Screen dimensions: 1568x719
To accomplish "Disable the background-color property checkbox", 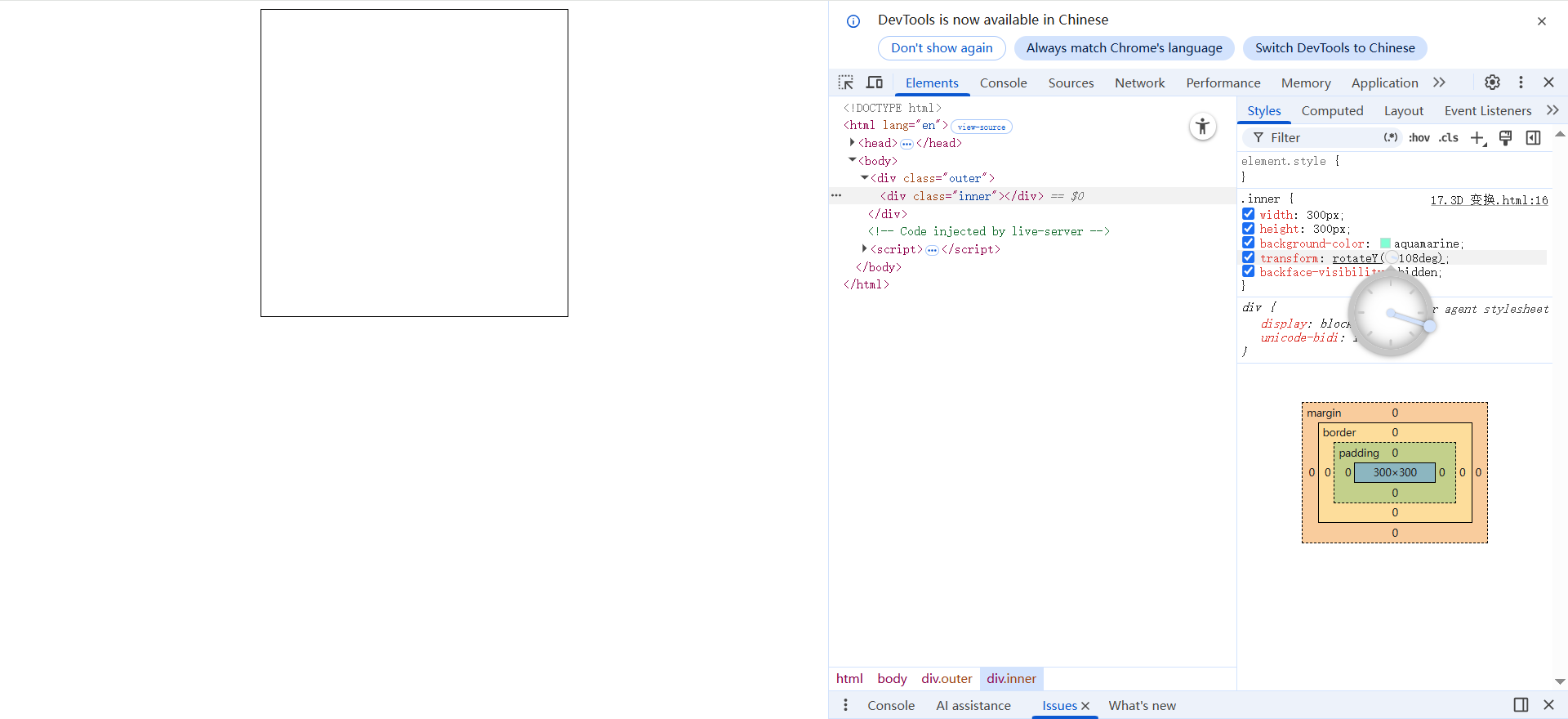I will tap(1249, 243).
